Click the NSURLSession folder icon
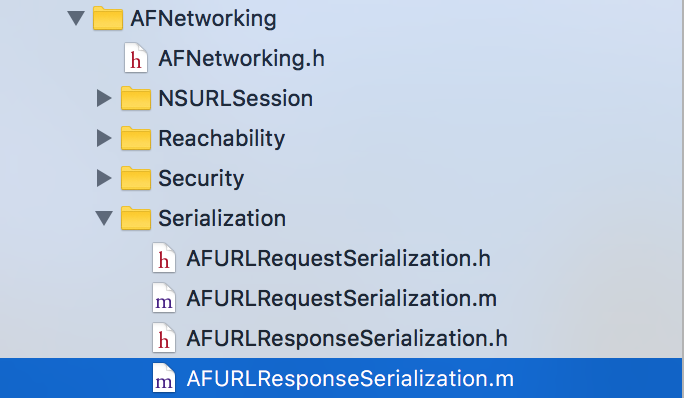This screenshot has width=684, height=398. [136, 98]
